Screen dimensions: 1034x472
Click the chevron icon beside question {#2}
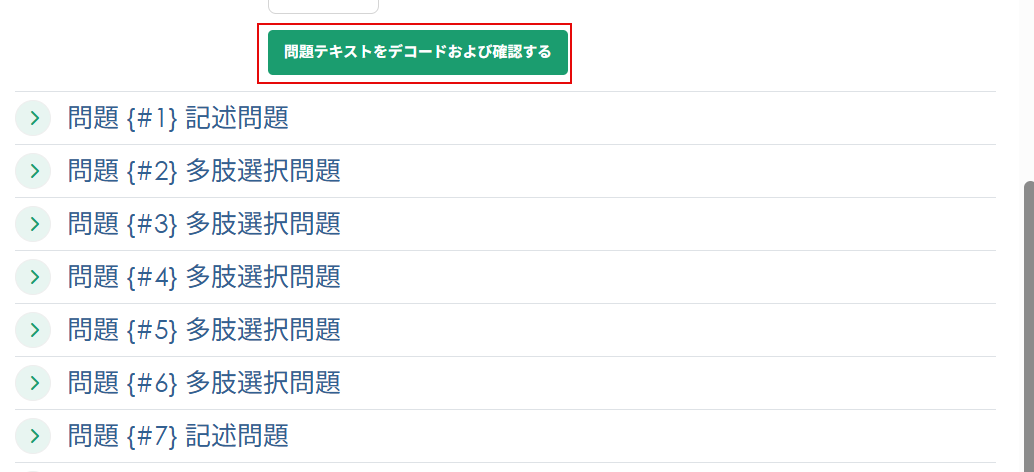(33, 171)
